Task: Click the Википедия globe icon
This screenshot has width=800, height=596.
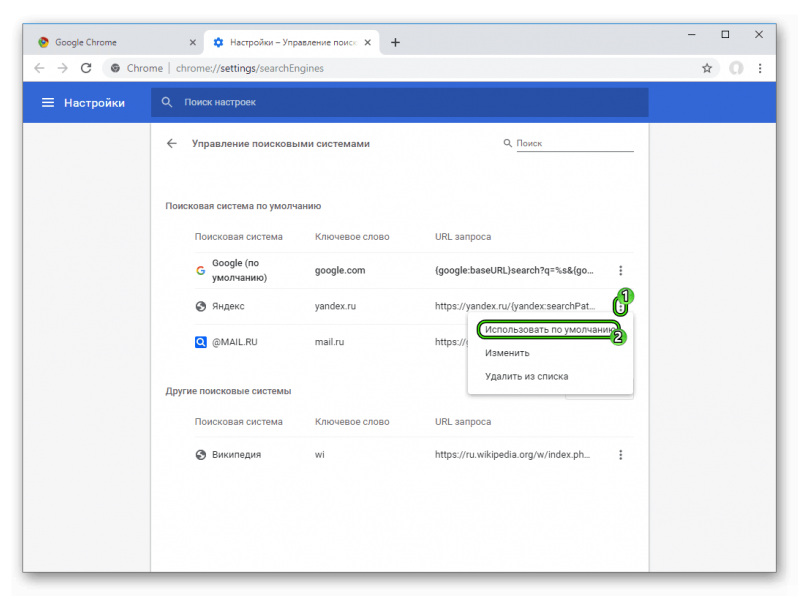Action: point(201,455)
